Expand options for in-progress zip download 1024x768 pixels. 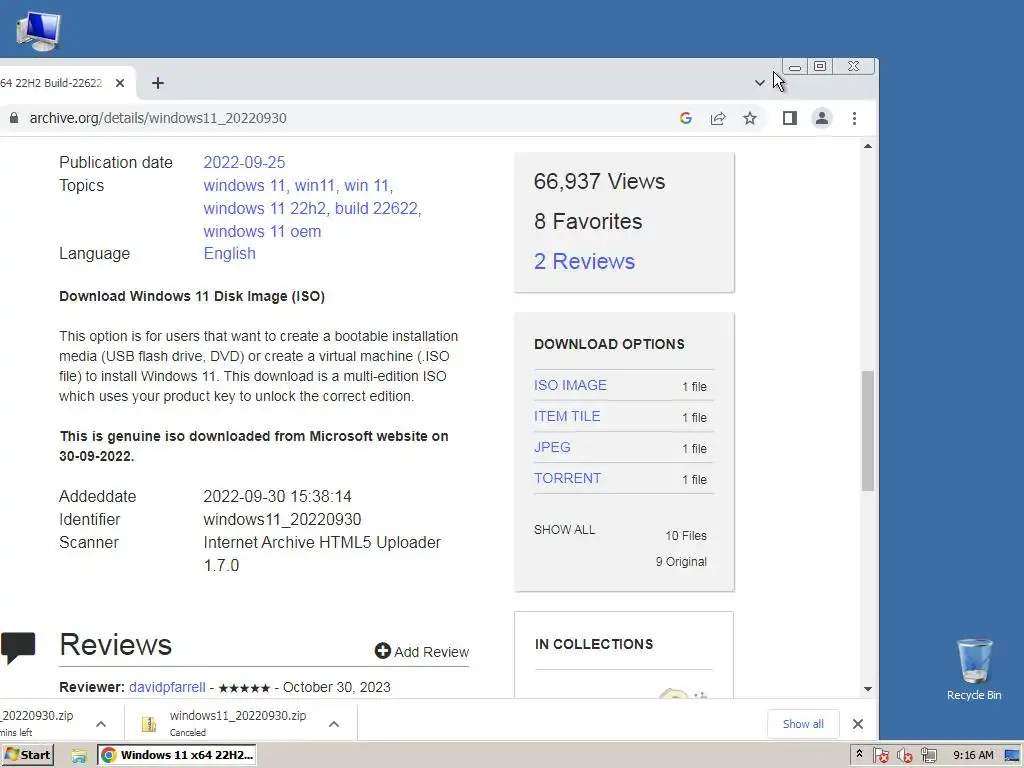point(101,724)
